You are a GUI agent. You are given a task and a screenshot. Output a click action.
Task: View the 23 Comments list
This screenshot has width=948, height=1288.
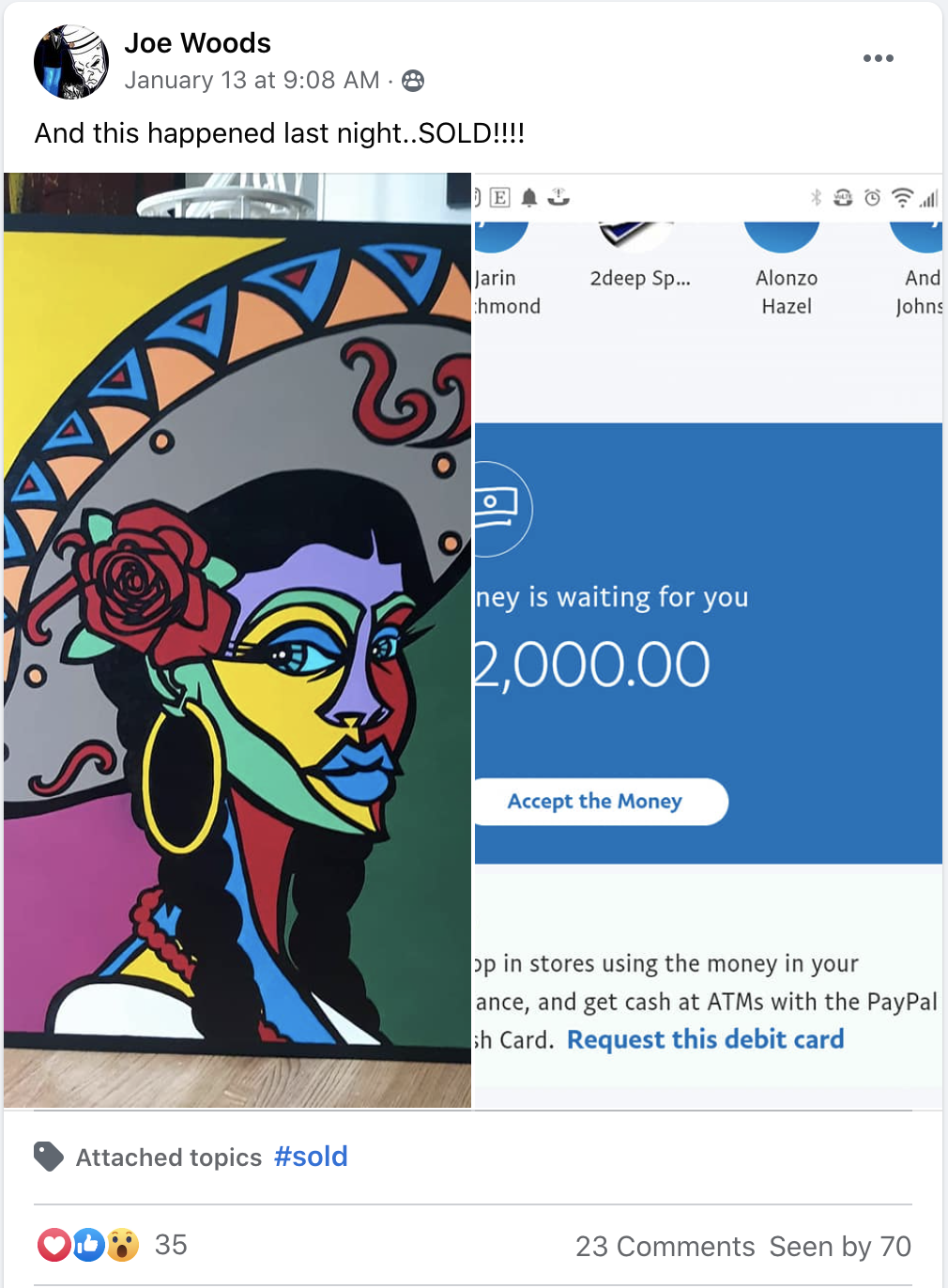click(665, 1246)
